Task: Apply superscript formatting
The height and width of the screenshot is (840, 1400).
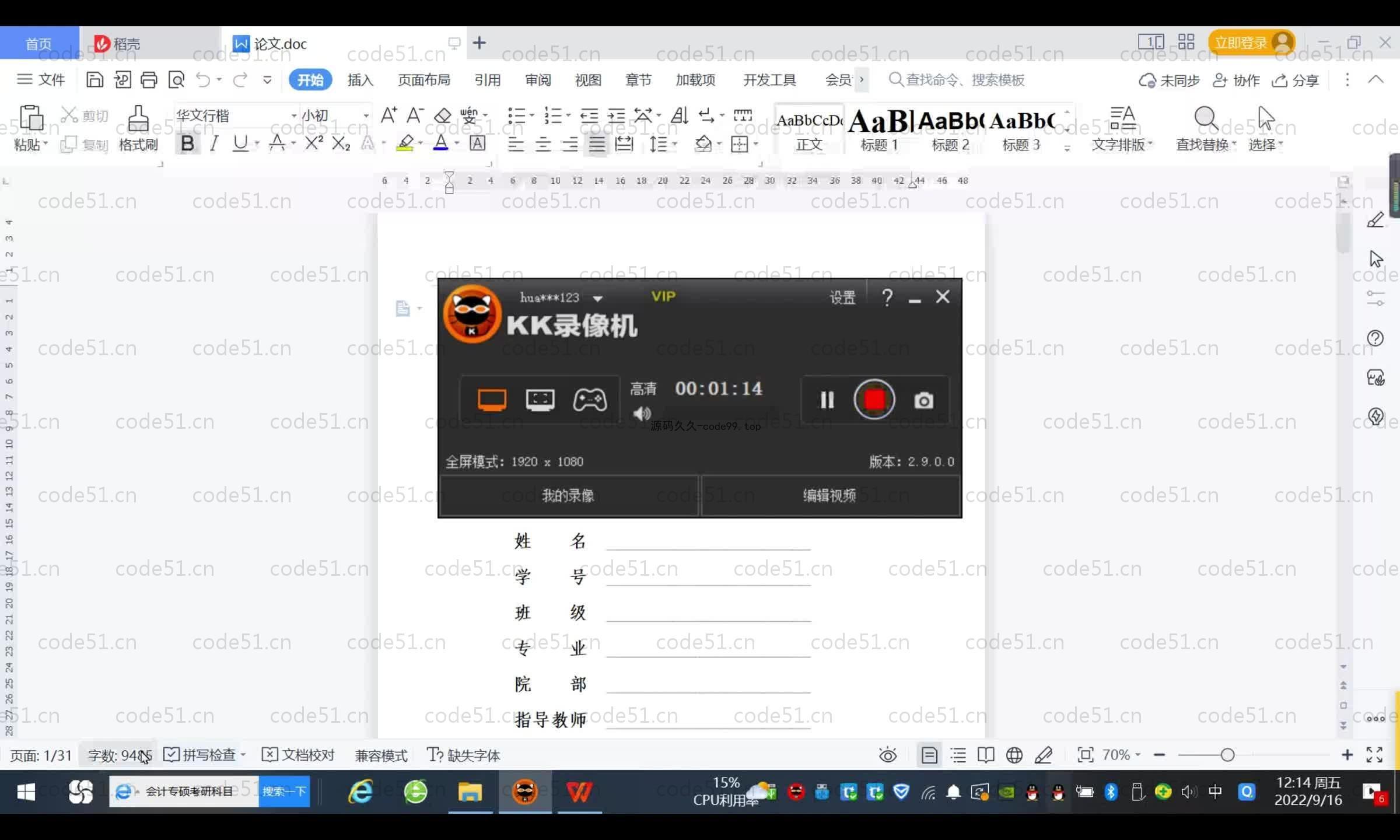Action: tap(314, 143)
